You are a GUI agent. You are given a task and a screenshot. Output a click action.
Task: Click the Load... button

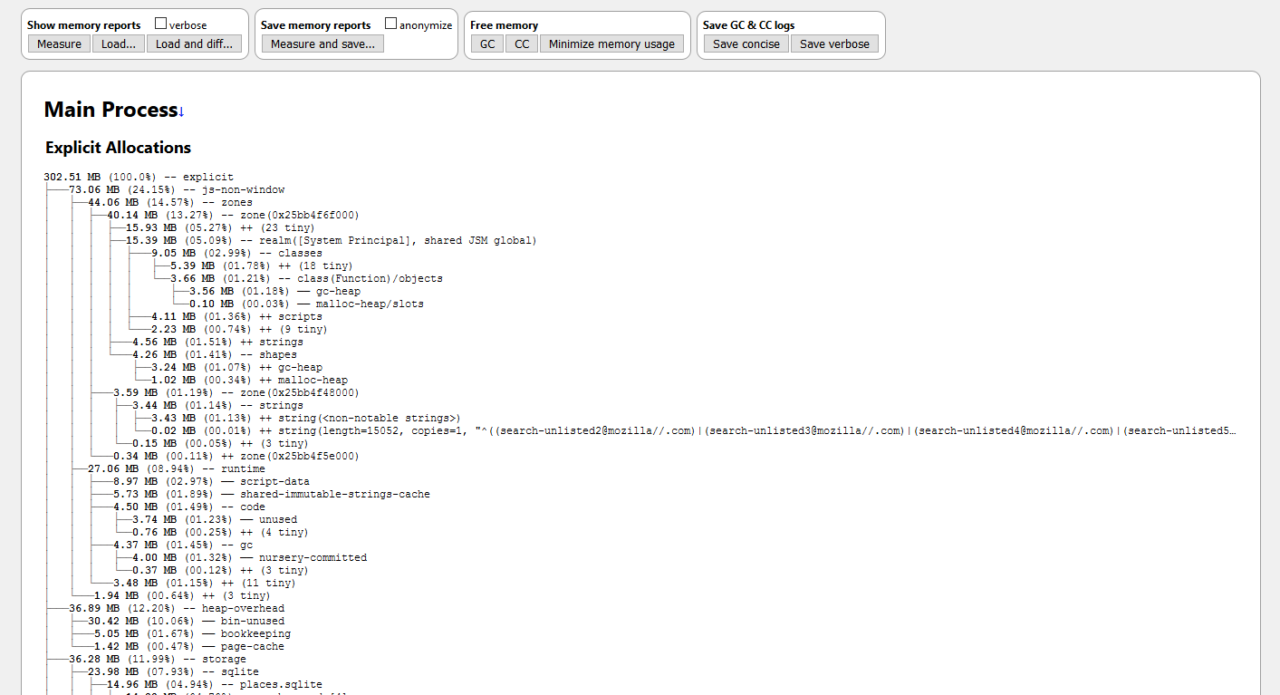119,44
